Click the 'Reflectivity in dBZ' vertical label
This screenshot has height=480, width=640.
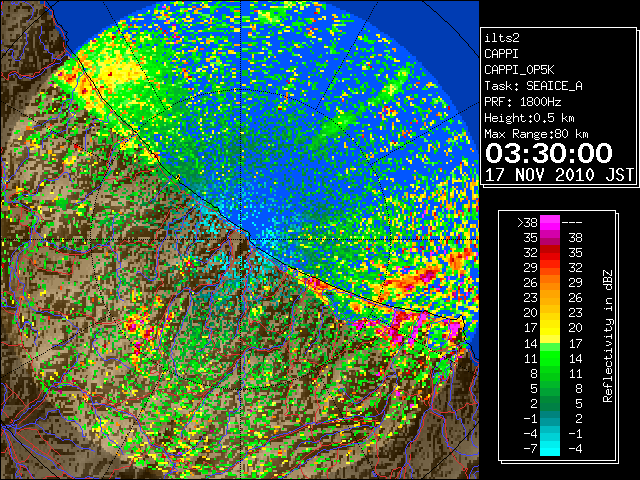tap(608, 336)
